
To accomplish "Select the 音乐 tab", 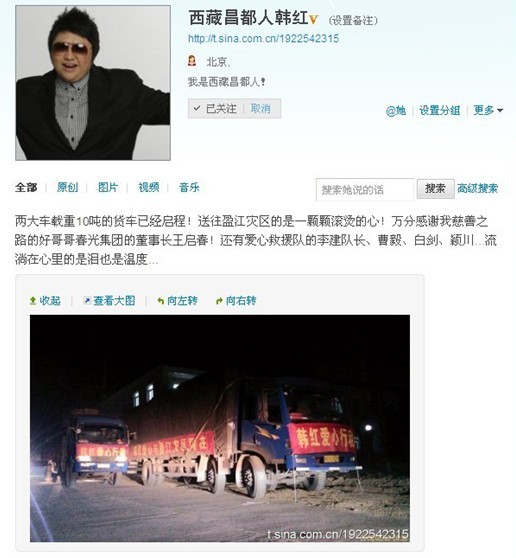I will pyautogui.click(x=189, y=187).
